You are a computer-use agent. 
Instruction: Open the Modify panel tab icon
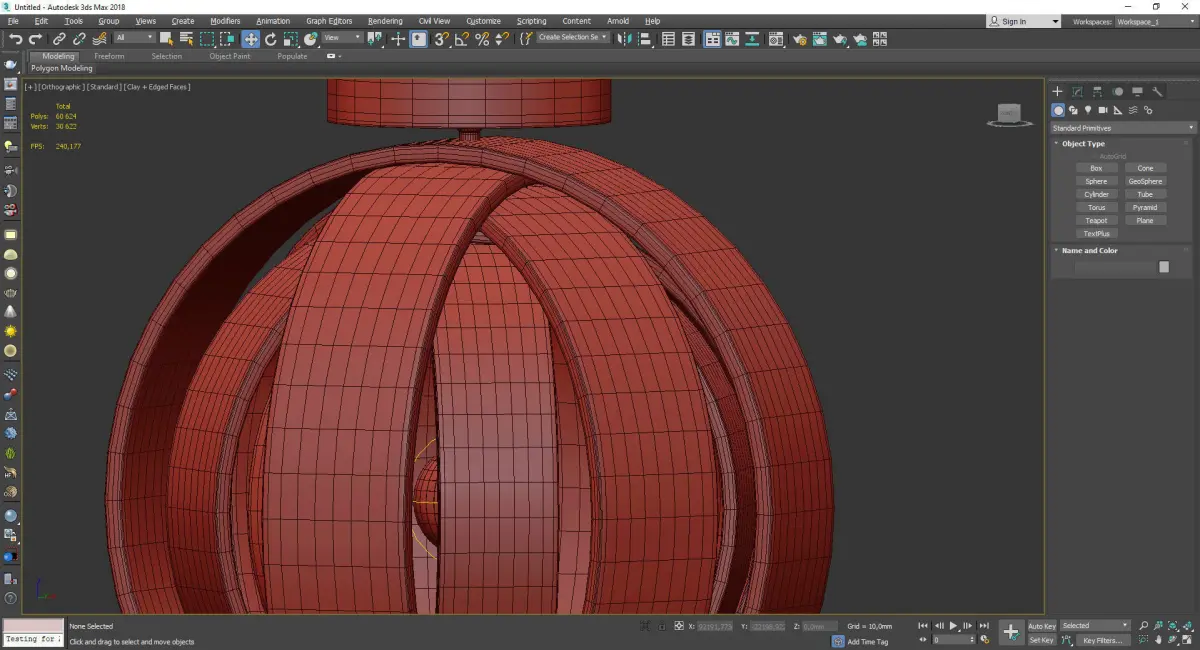click(x=1077, y=91)
